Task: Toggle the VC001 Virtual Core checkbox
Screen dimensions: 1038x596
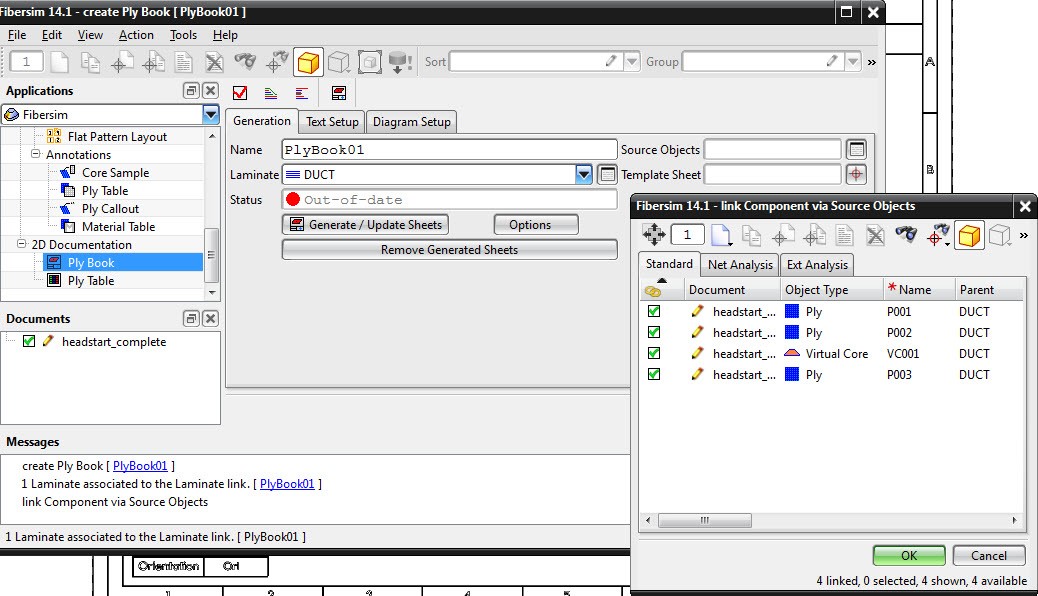Action: coord(654,353)
